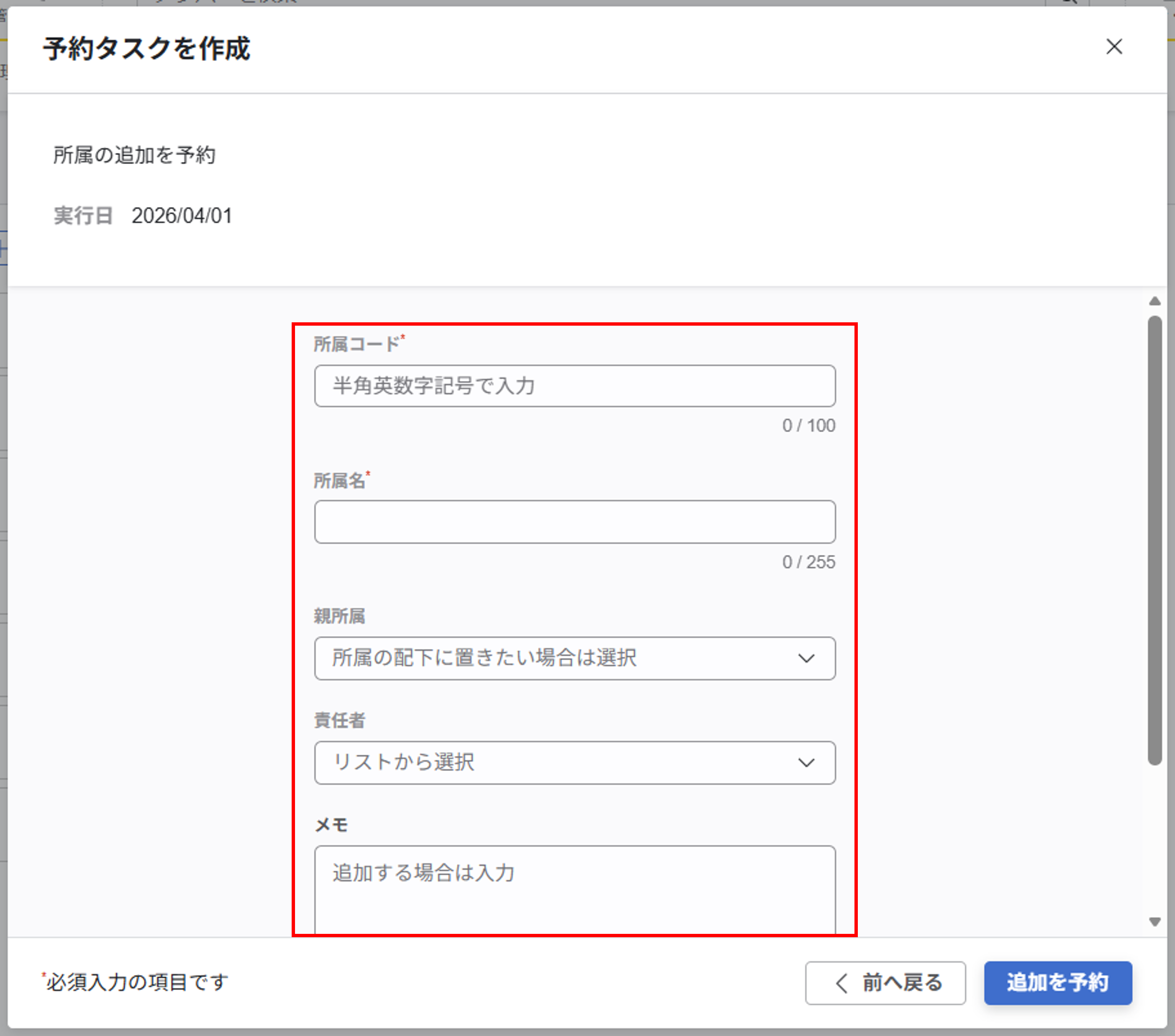1175x1036 pixels.
Task: Click the 責任者 field label
Action: pyautogui.click(x=339, y=720)
